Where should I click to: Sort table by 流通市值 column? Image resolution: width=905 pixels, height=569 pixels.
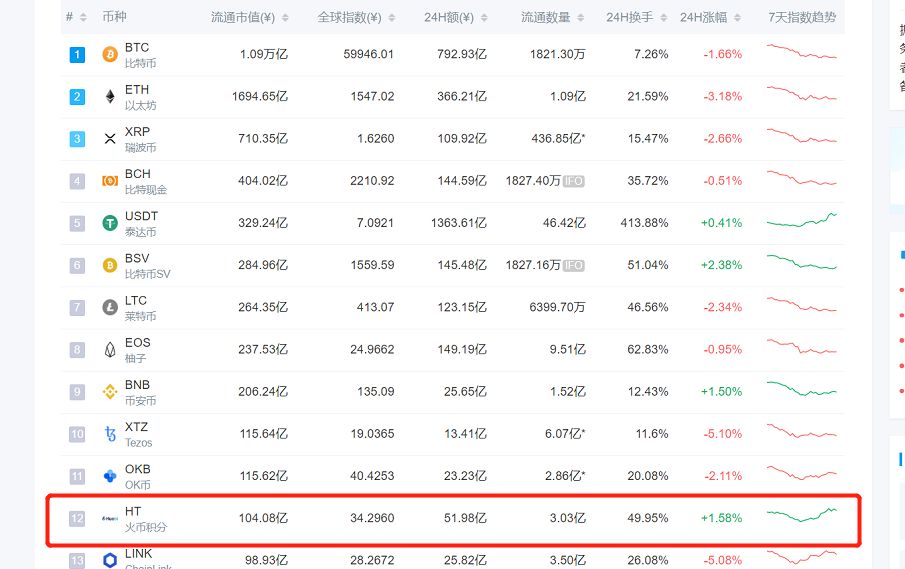(249, 18)
